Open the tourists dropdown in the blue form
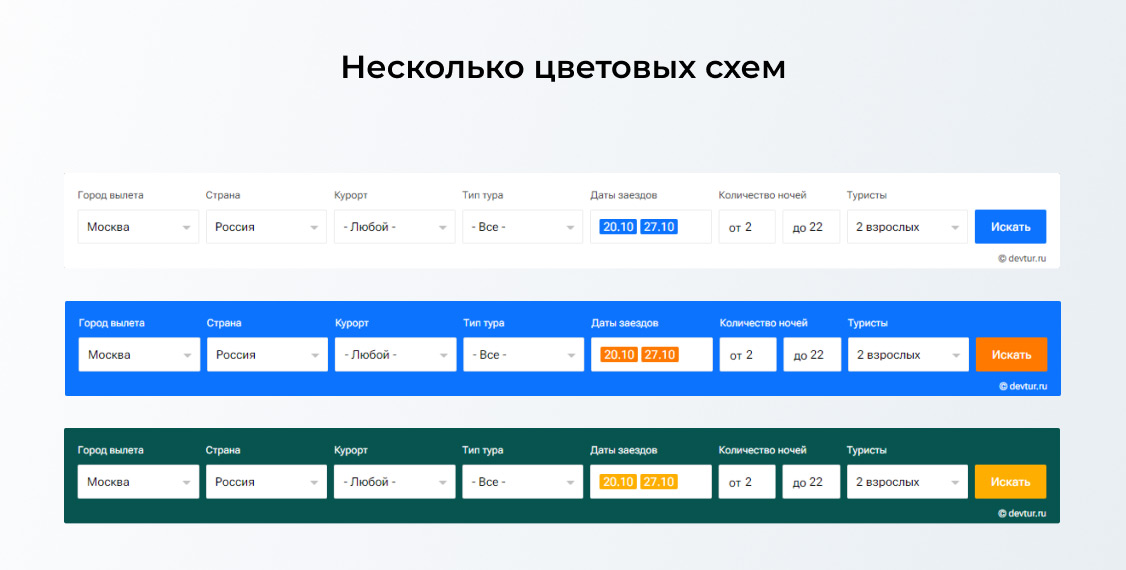 tap(907, 355)
